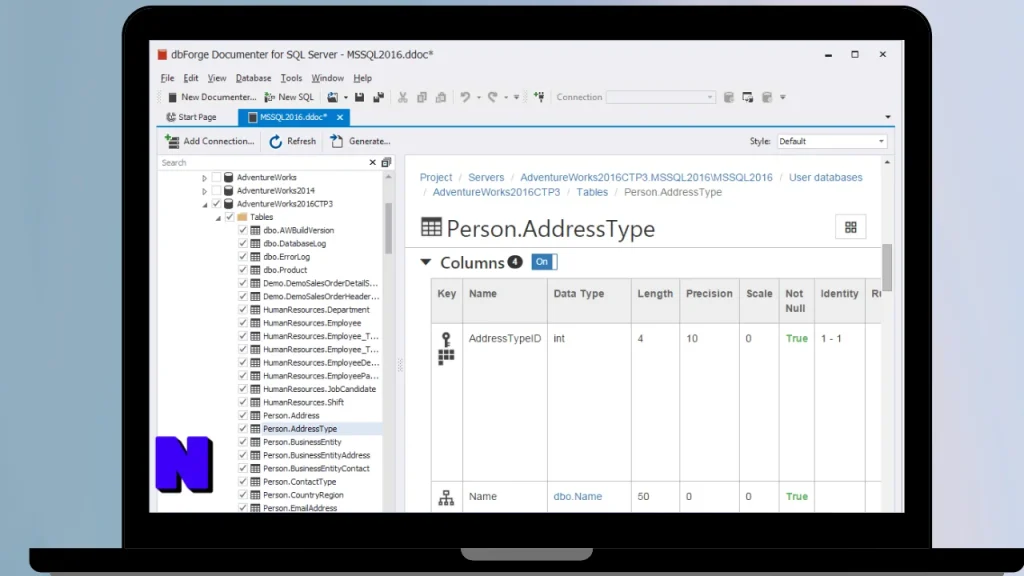
Task: Open the Connection combo box
Action: [x=660, y=97]
